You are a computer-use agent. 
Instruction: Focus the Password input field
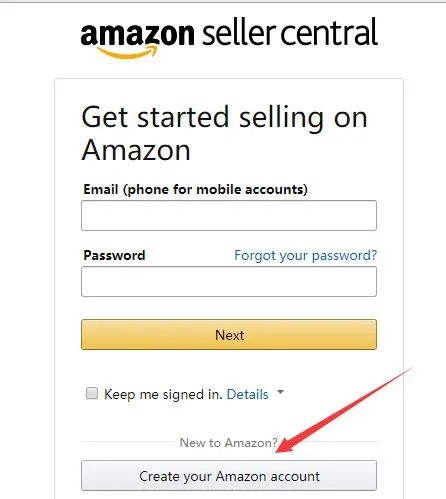pyautogui.click(x=229, y=281)
